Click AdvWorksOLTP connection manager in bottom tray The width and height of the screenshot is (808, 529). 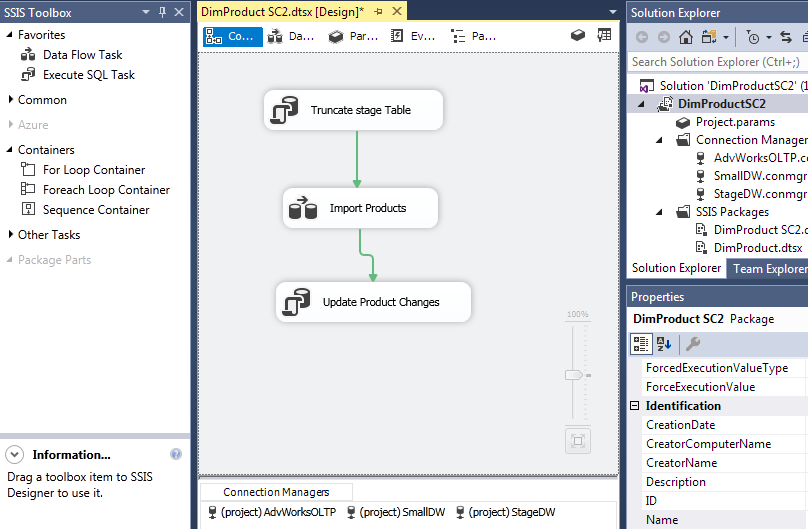[272, 512]
